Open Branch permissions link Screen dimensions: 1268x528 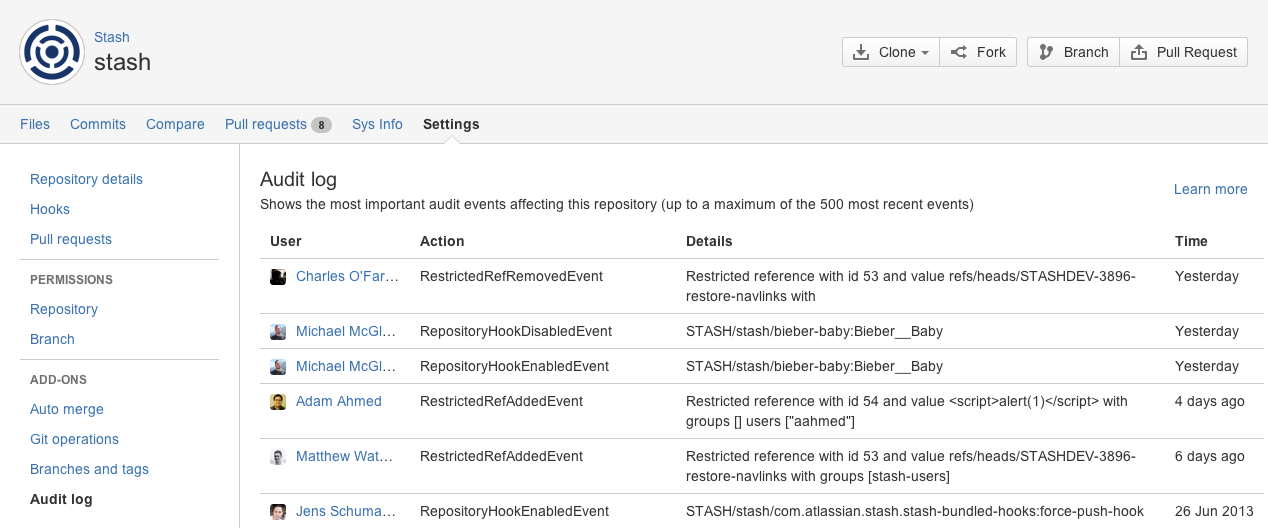(x=52, y=339)
